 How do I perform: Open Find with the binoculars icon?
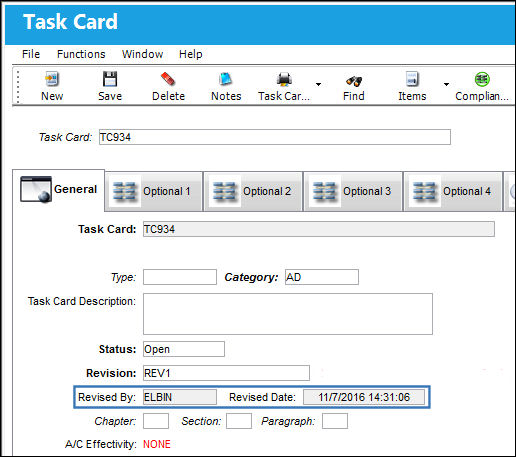[x=354, y=80]
